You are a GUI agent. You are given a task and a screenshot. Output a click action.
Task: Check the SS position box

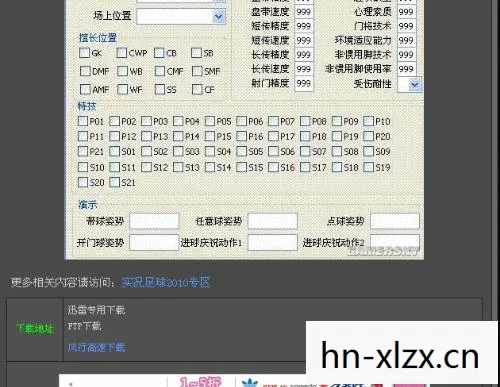160,89
